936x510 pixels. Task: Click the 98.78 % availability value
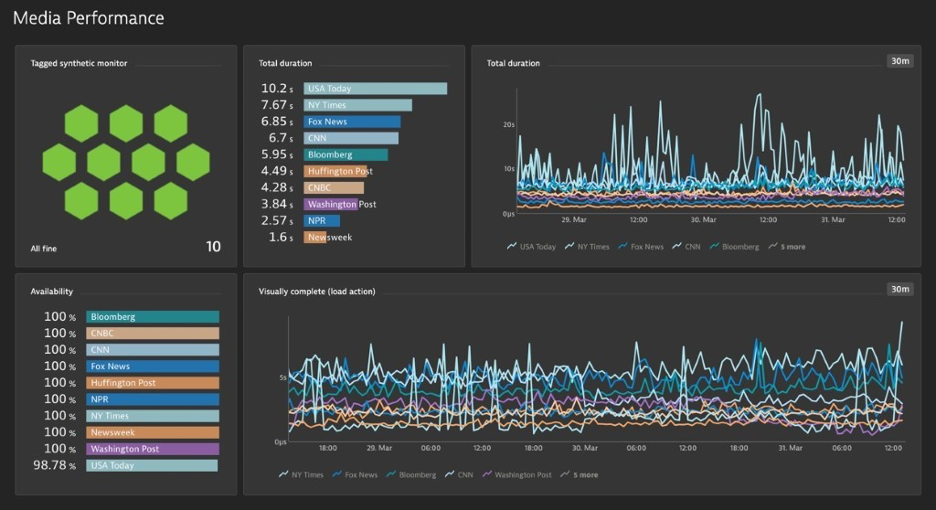54,465
